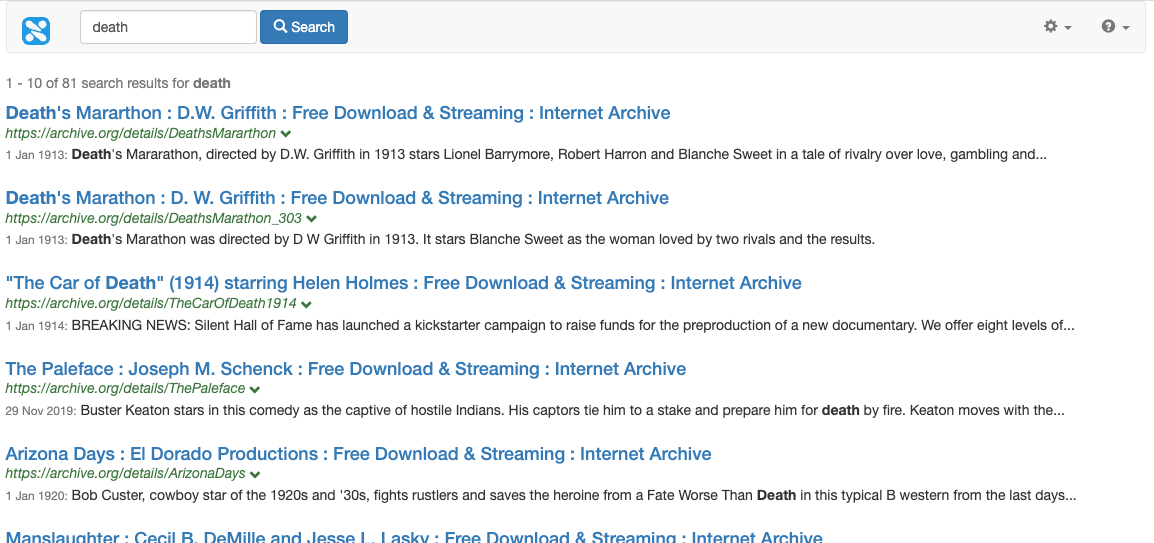This screenshot has height=543, width=1154.
Task: Expand arrow beside ArizonaDays URL
Action: pos(255,474)
